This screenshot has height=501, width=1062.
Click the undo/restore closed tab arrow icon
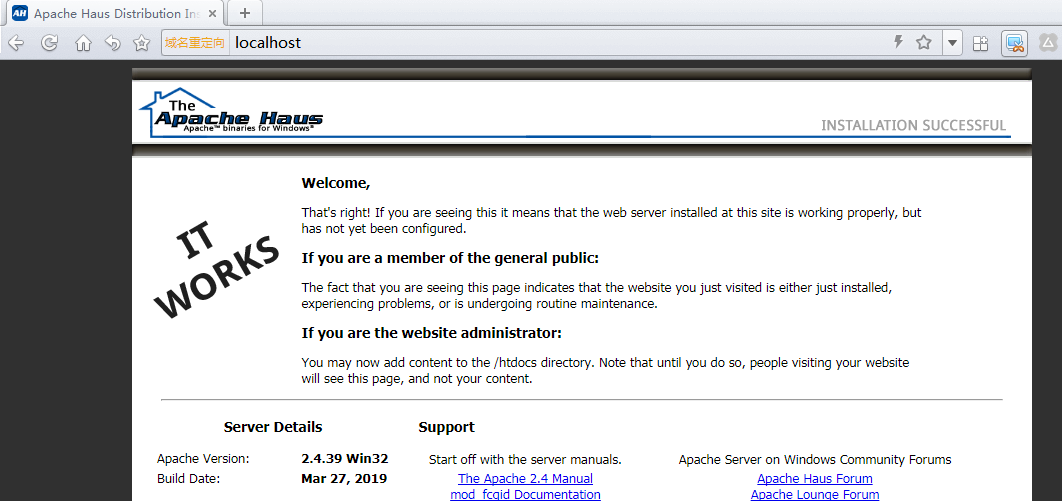pos(112,43)
